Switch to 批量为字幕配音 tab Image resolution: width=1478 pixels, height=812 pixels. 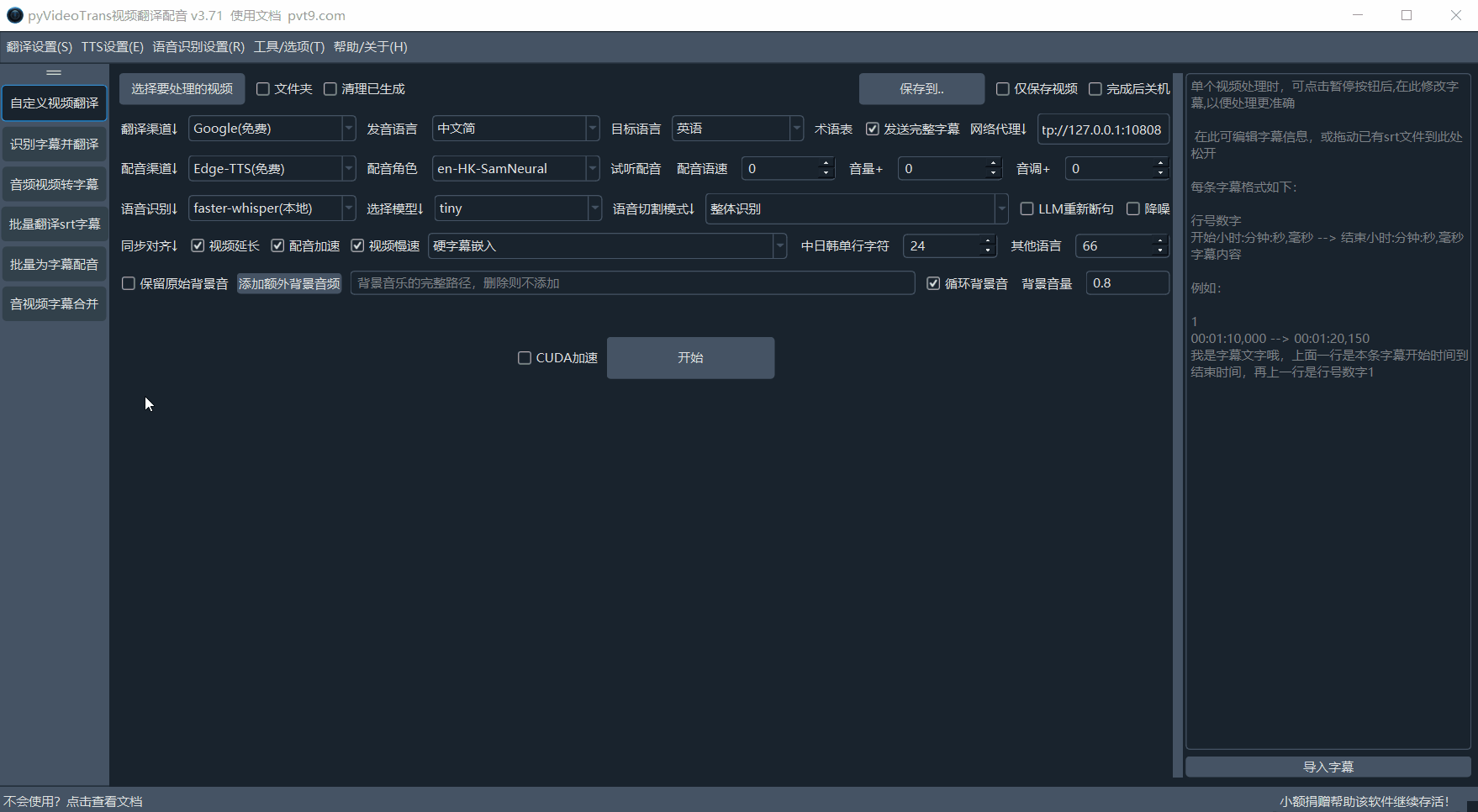pos(55,264)
